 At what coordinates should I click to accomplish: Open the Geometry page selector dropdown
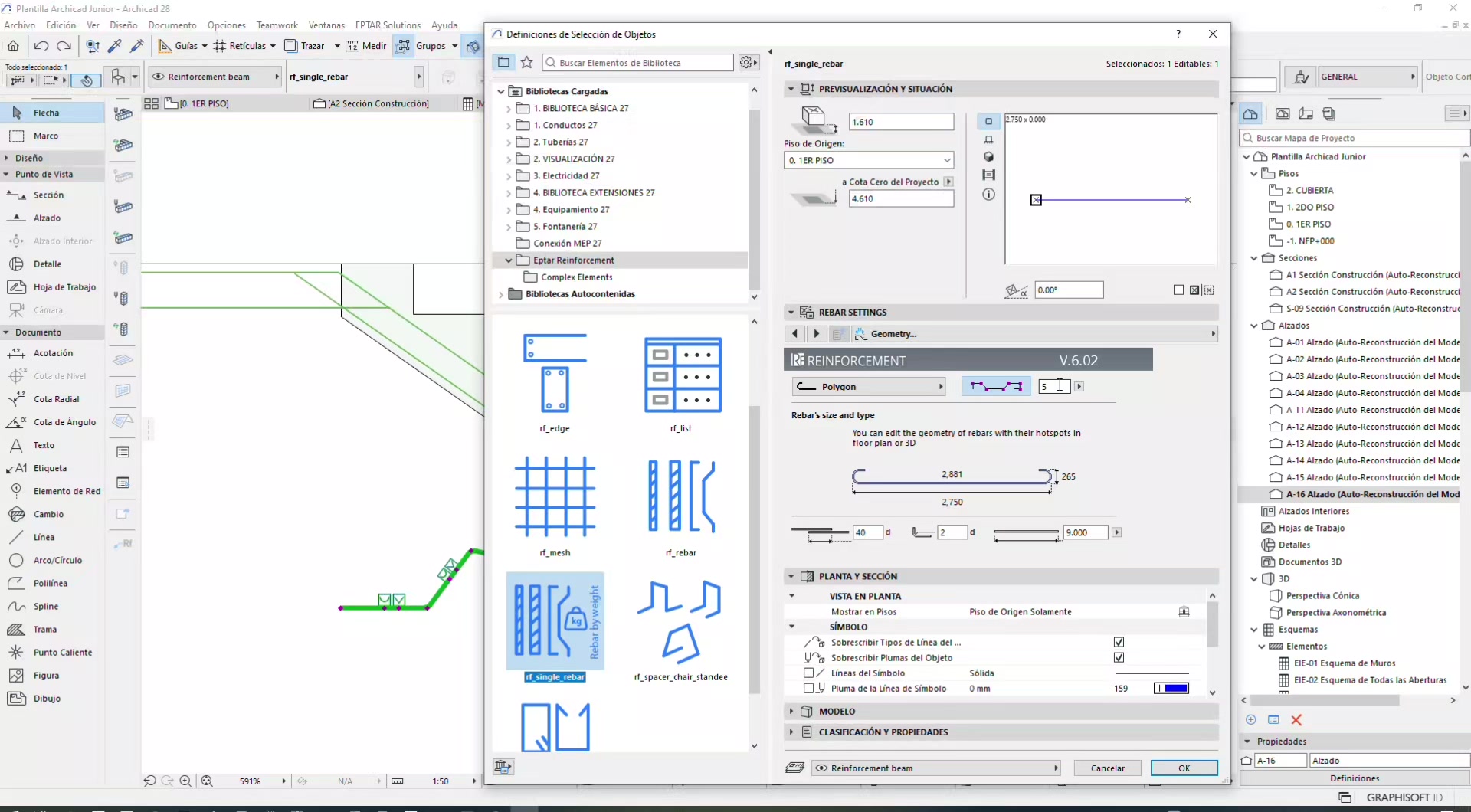pos(1034,334)
